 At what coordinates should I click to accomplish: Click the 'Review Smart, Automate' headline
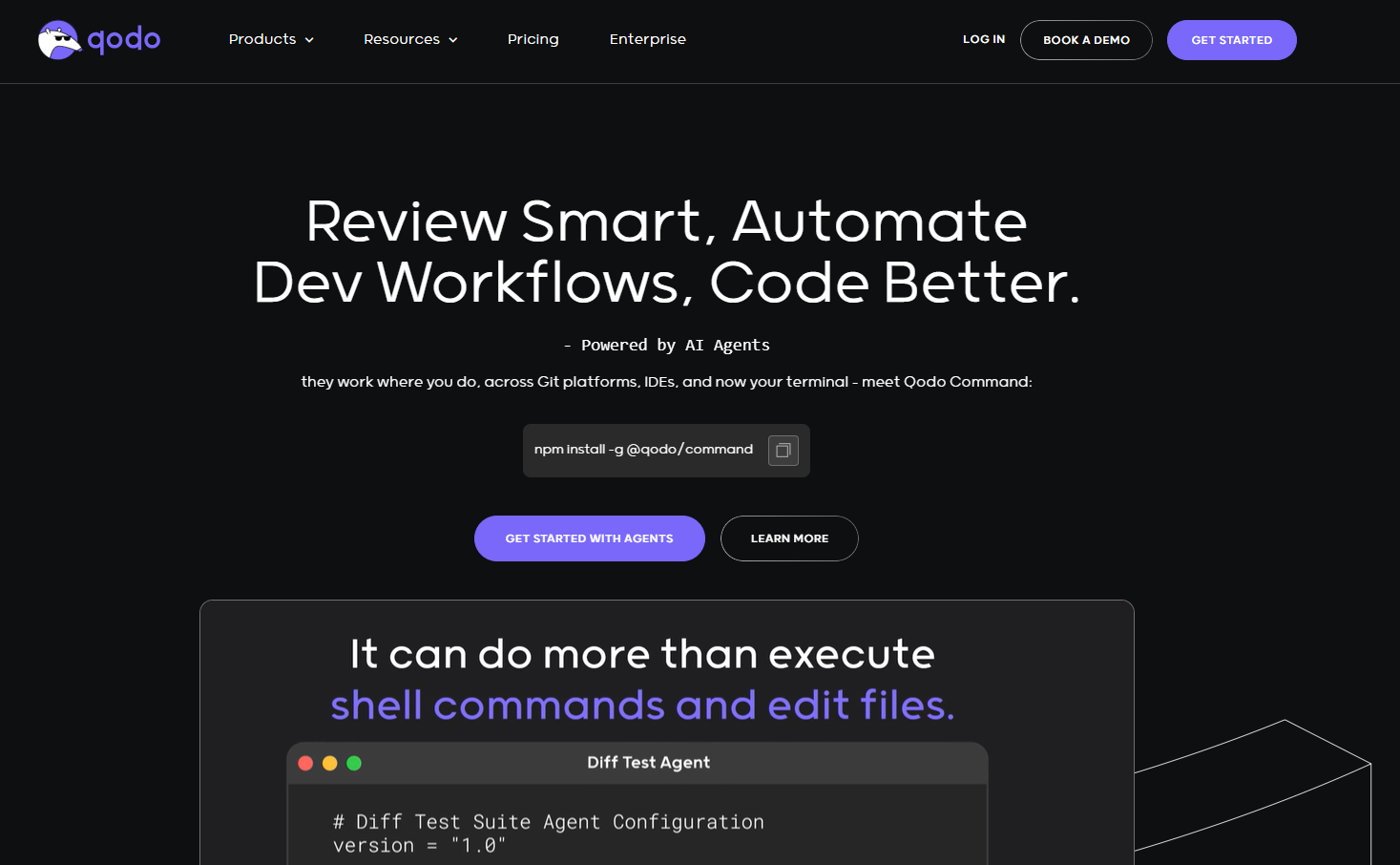(666, 222)
